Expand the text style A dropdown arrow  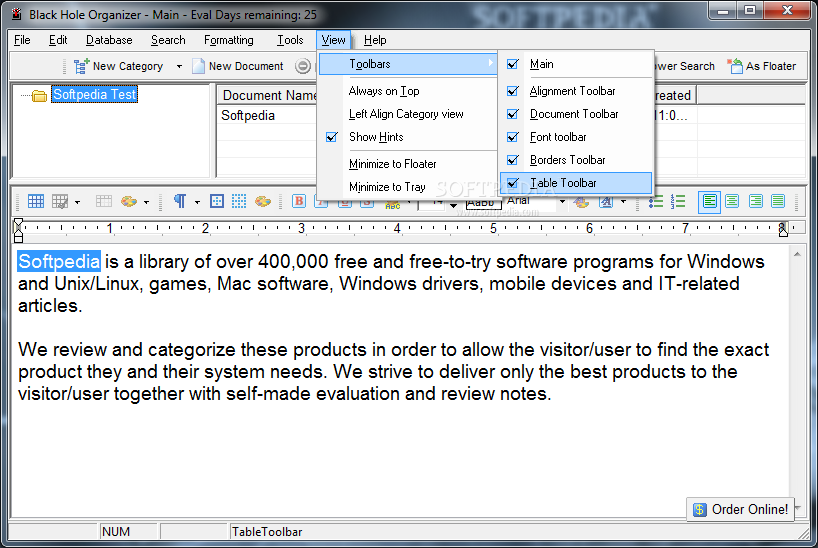pos(623,201)
